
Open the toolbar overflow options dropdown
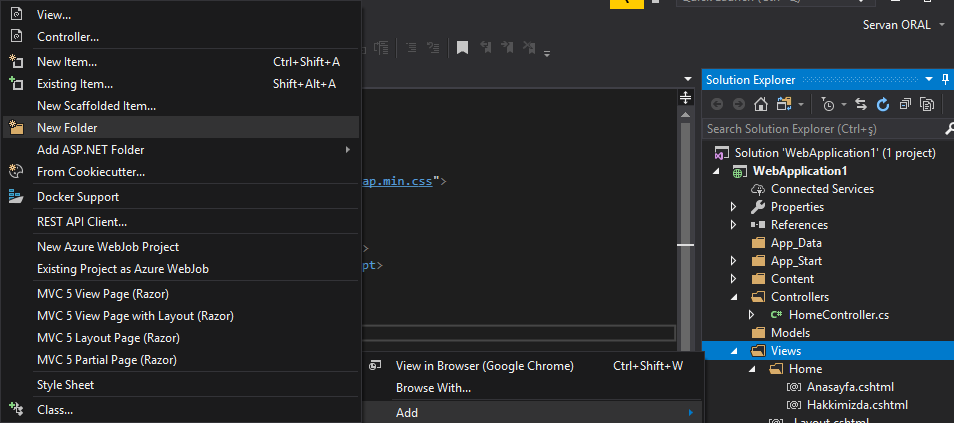coord(547,54)
